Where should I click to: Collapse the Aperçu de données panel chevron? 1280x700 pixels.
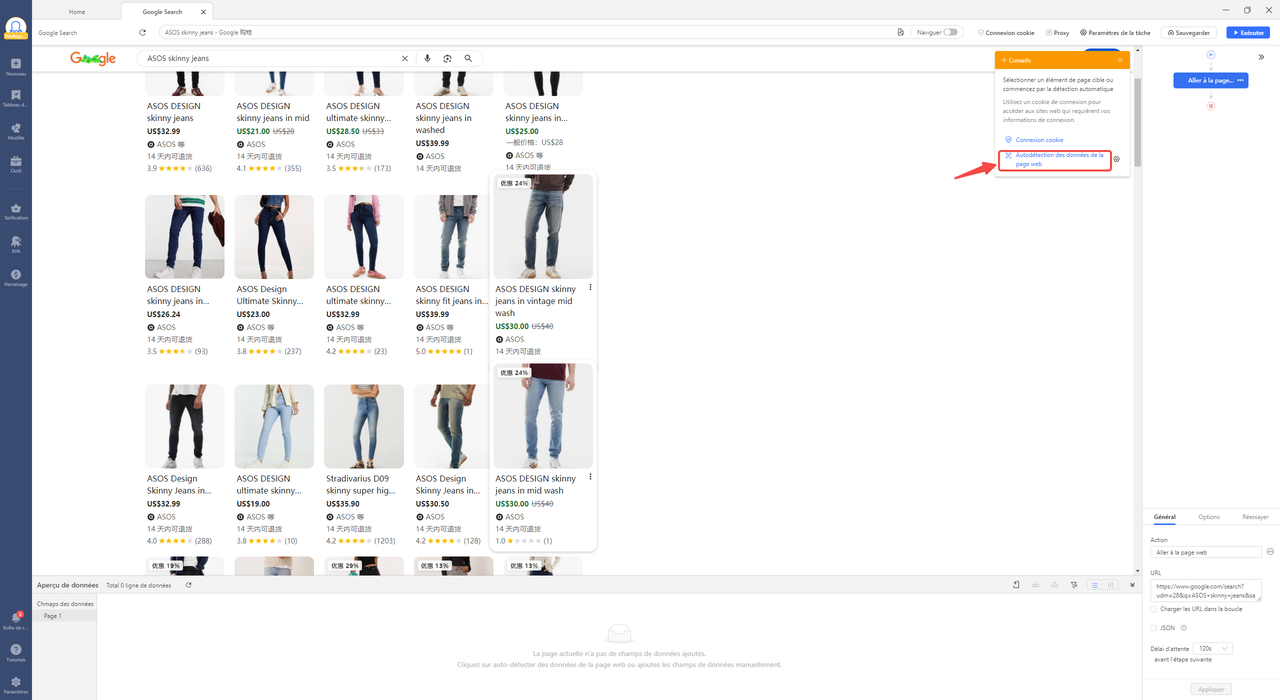click(x=1132, y=585)
